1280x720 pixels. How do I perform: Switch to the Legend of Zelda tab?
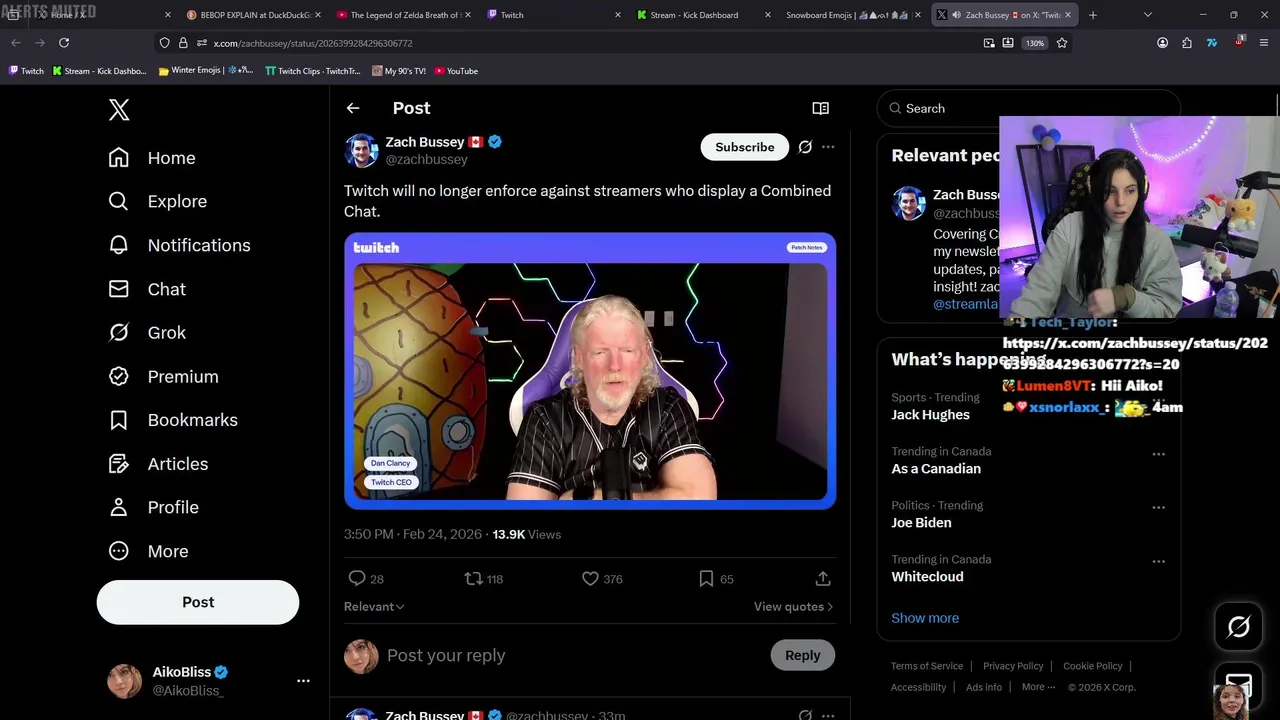[402, 15]
